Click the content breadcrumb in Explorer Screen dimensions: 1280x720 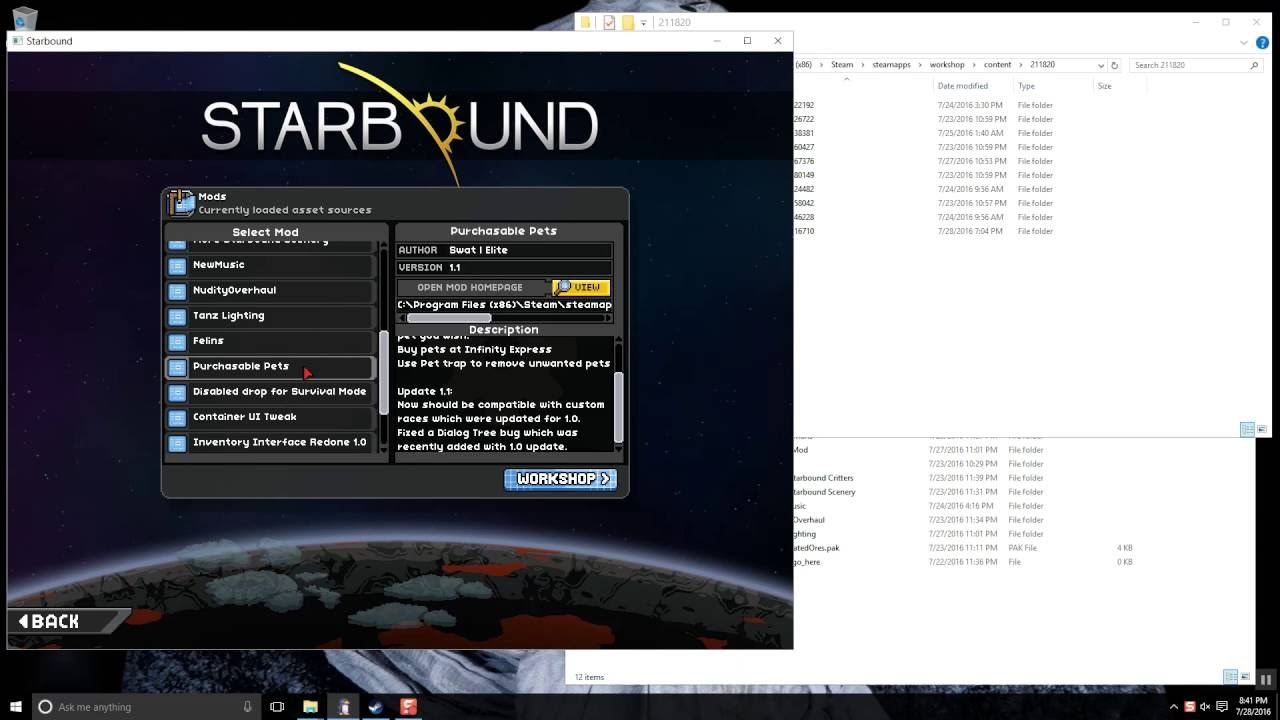coord(997,65)
